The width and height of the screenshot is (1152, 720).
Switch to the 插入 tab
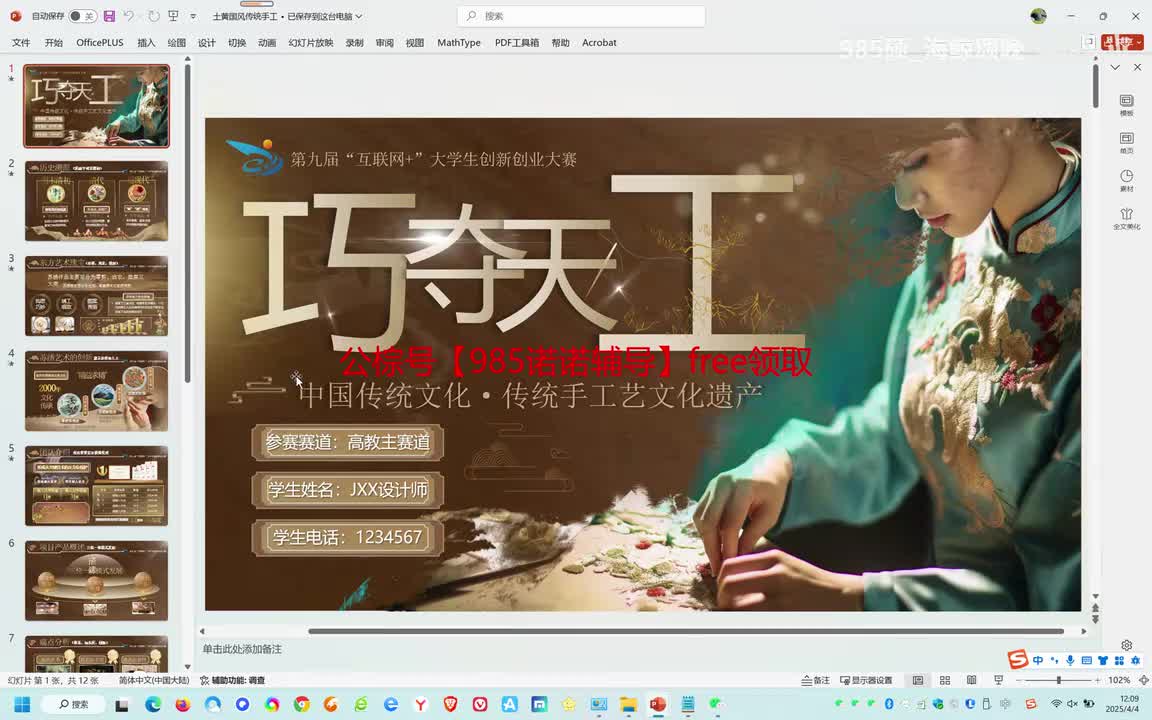pyautogui.click(x=146, y=43)
